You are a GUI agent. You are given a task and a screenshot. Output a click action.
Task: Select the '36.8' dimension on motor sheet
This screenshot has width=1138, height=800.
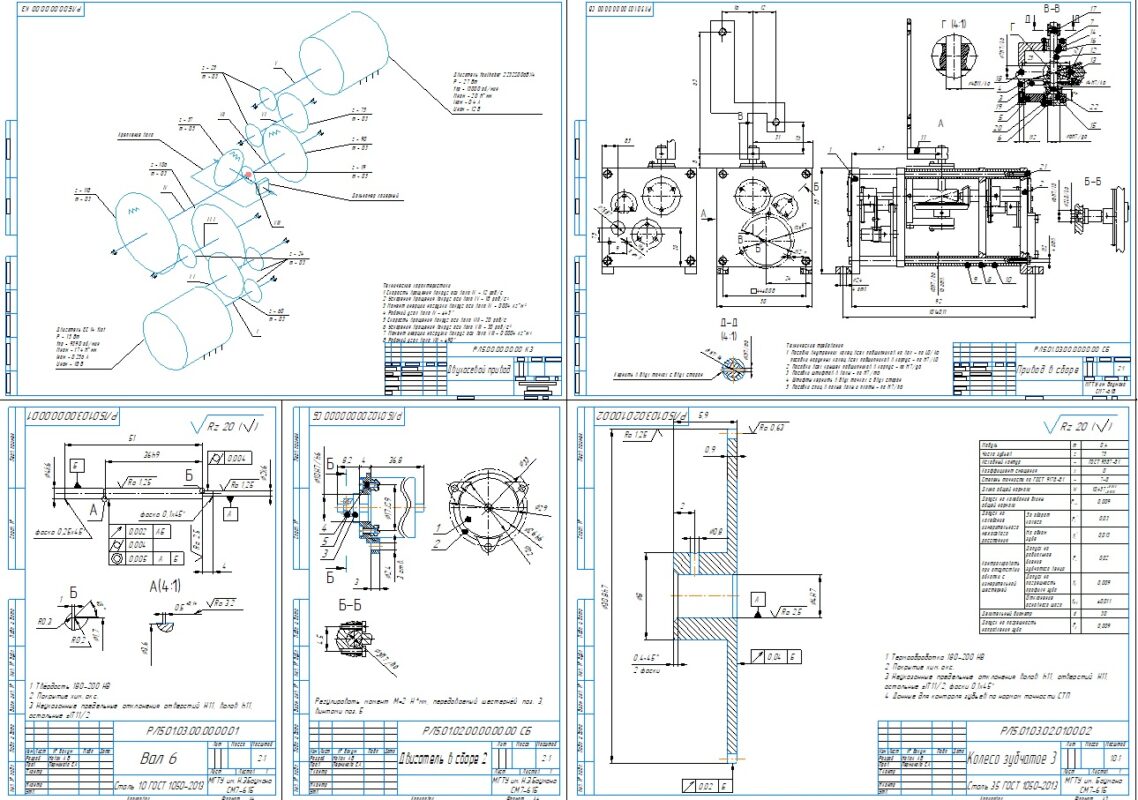396,461
